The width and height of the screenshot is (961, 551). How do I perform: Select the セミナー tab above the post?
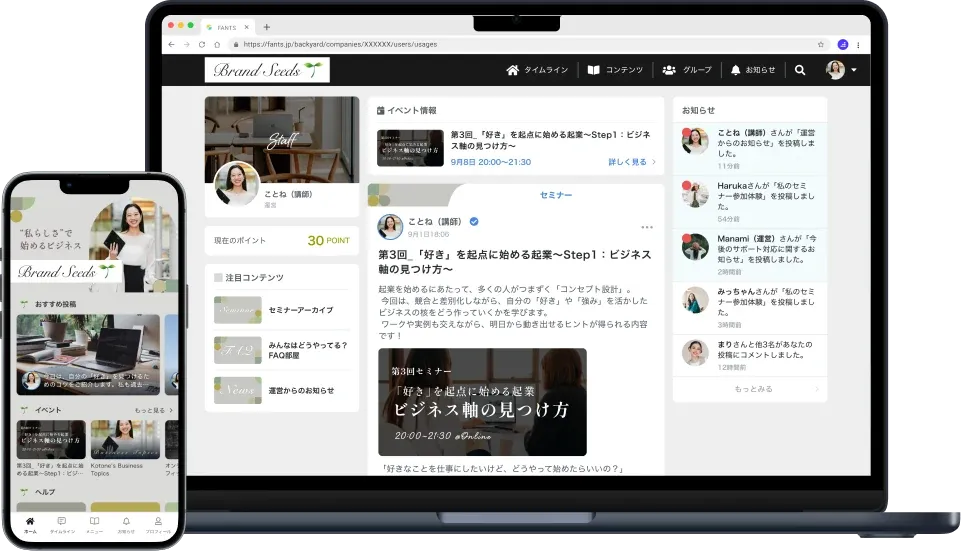pyautogui.click(x=556, y=195)
